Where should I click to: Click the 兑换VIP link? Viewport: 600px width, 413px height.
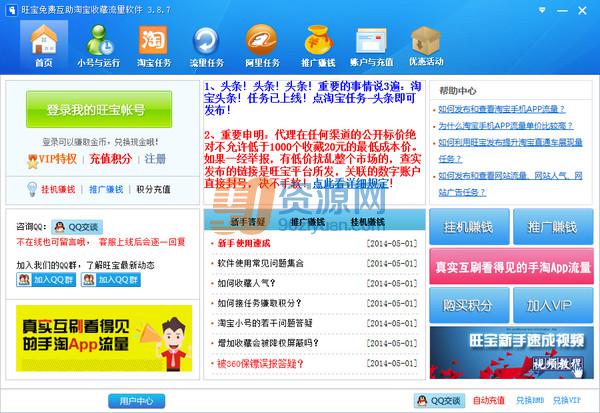(x=567, y=400)
